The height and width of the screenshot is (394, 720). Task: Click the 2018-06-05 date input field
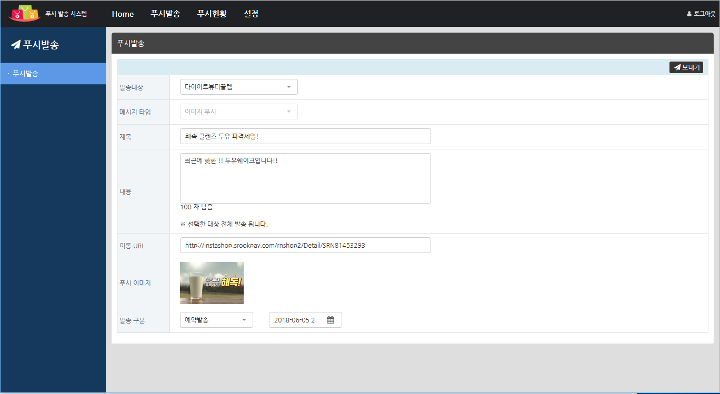click(305, 320)
